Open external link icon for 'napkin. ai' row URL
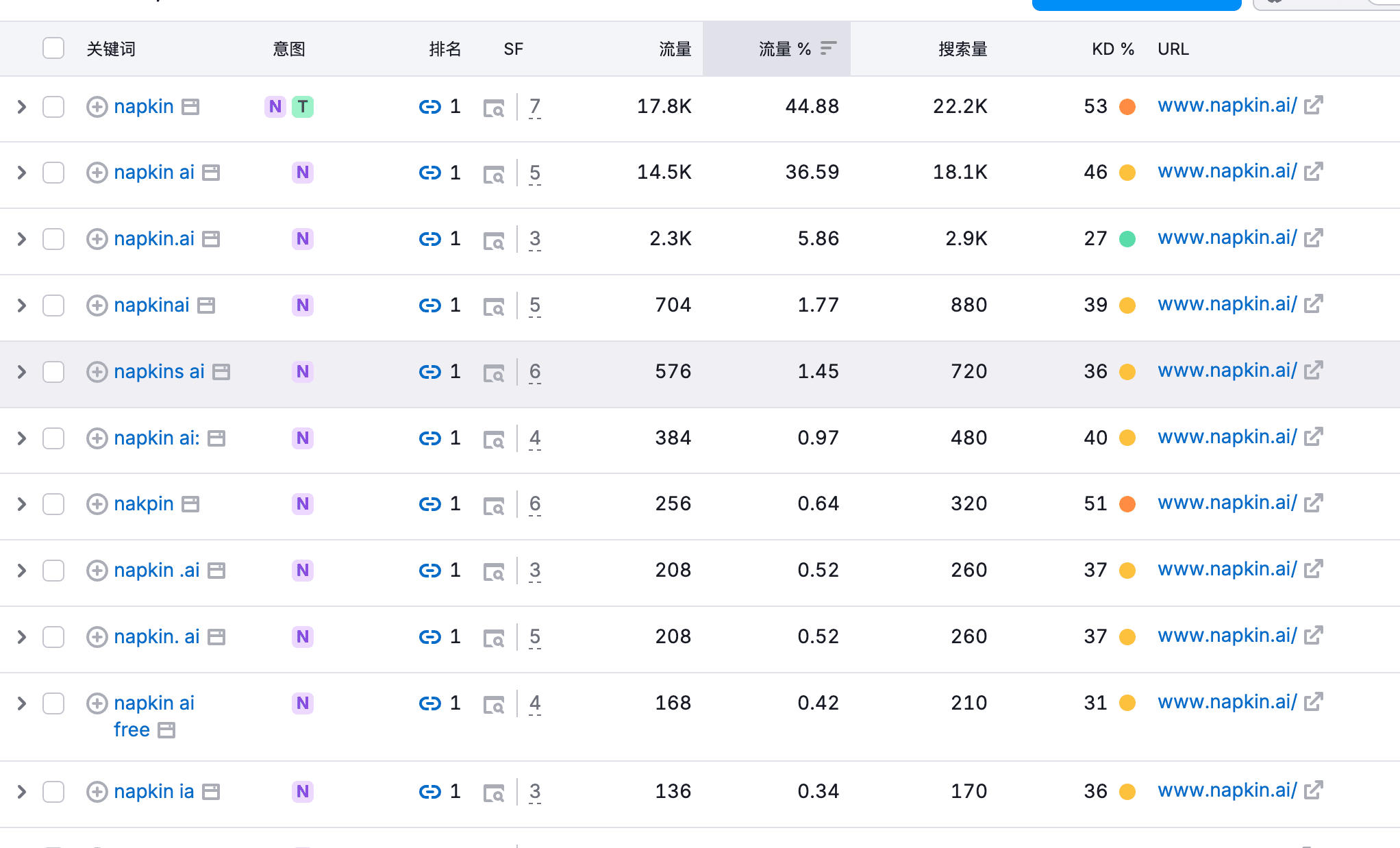 (x=1313, y=636)
